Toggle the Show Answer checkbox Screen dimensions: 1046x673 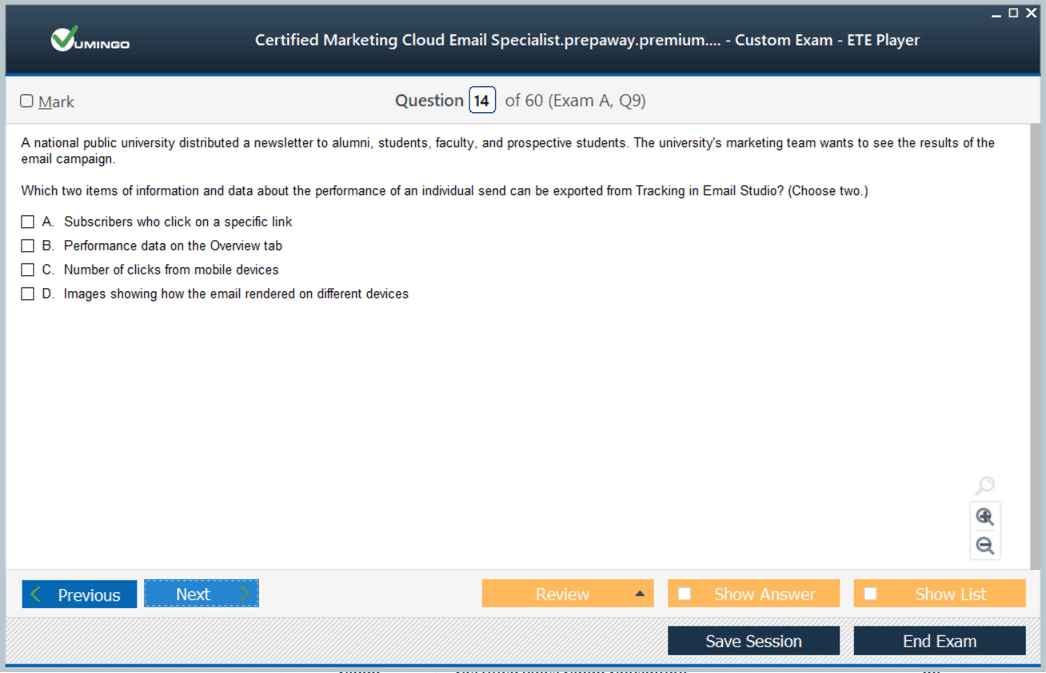684,594
